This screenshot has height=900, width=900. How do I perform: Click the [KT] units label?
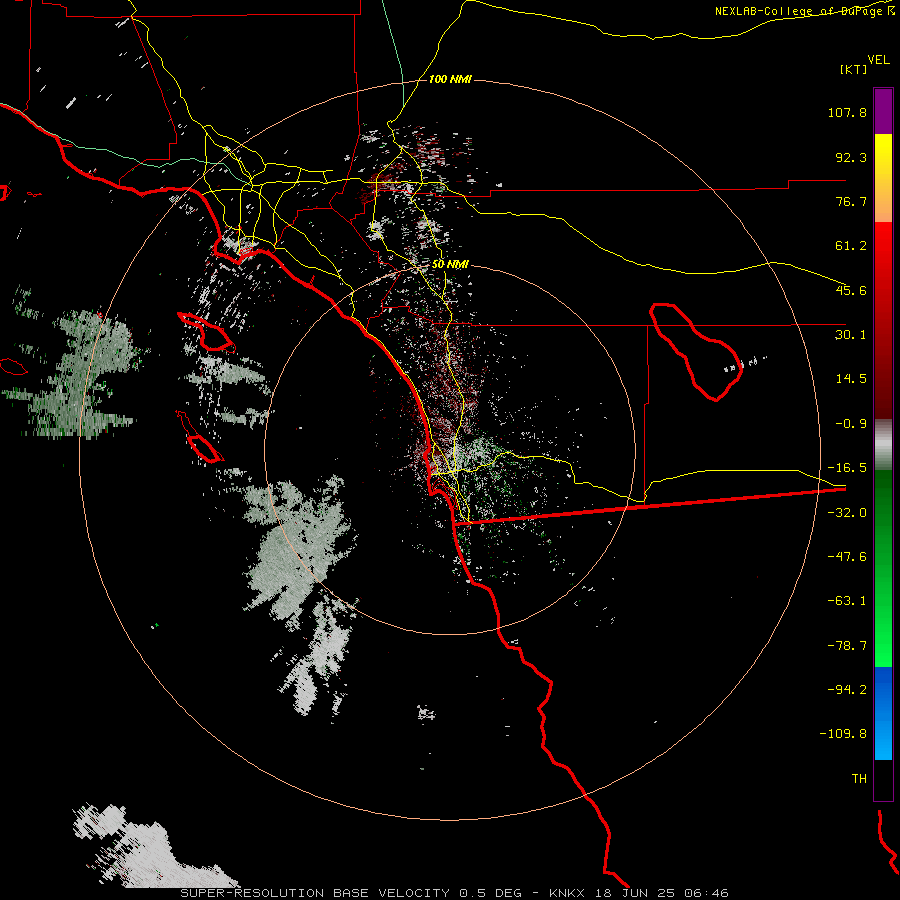(x=853, y=69)
